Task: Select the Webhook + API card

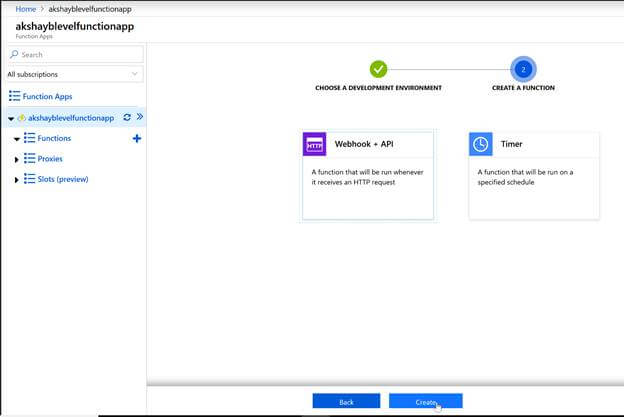Action: pyautogui.click(x=368, y=175)
